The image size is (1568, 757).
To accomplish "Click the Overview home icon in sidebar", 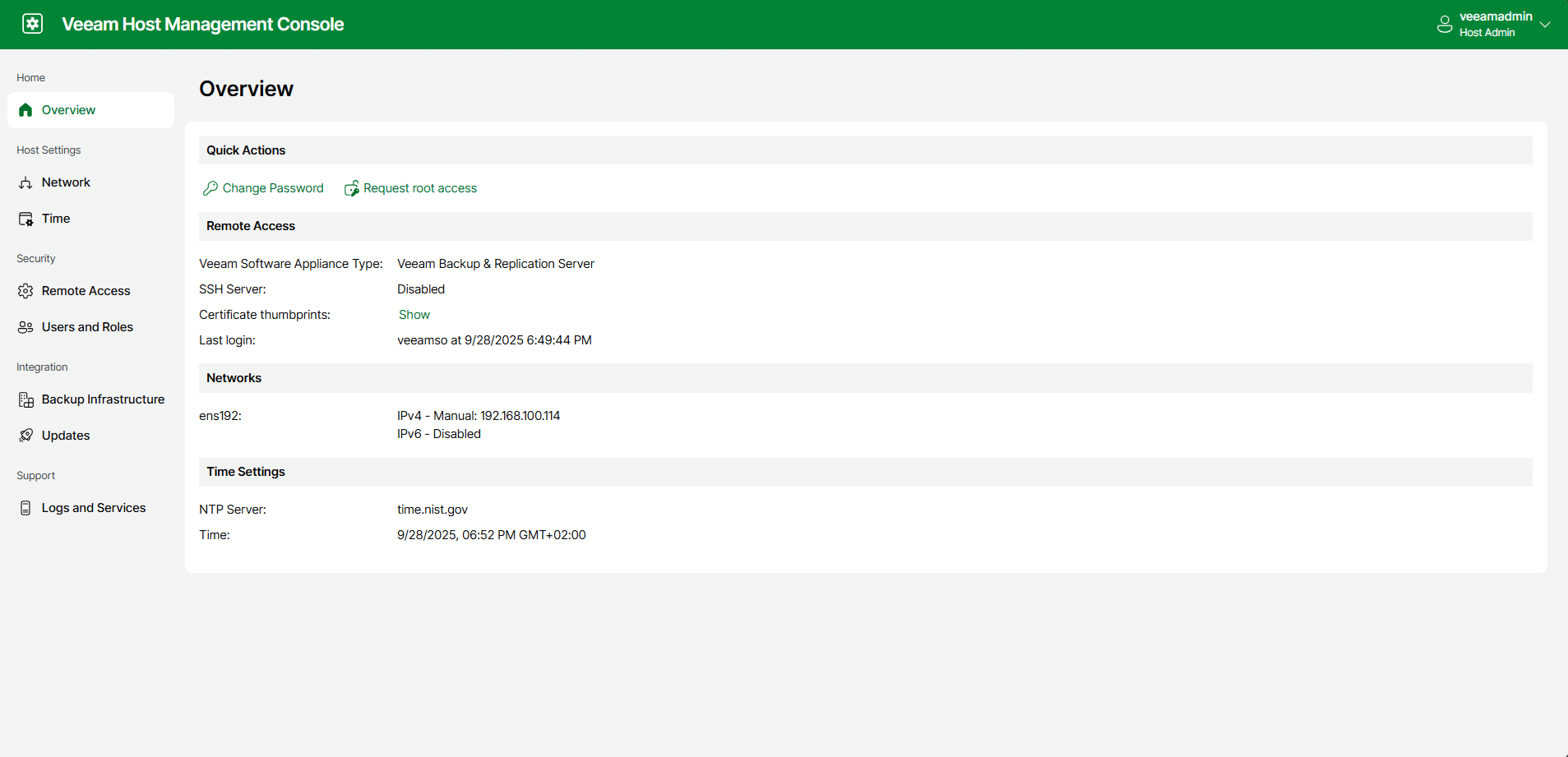I will click(25, 110).
